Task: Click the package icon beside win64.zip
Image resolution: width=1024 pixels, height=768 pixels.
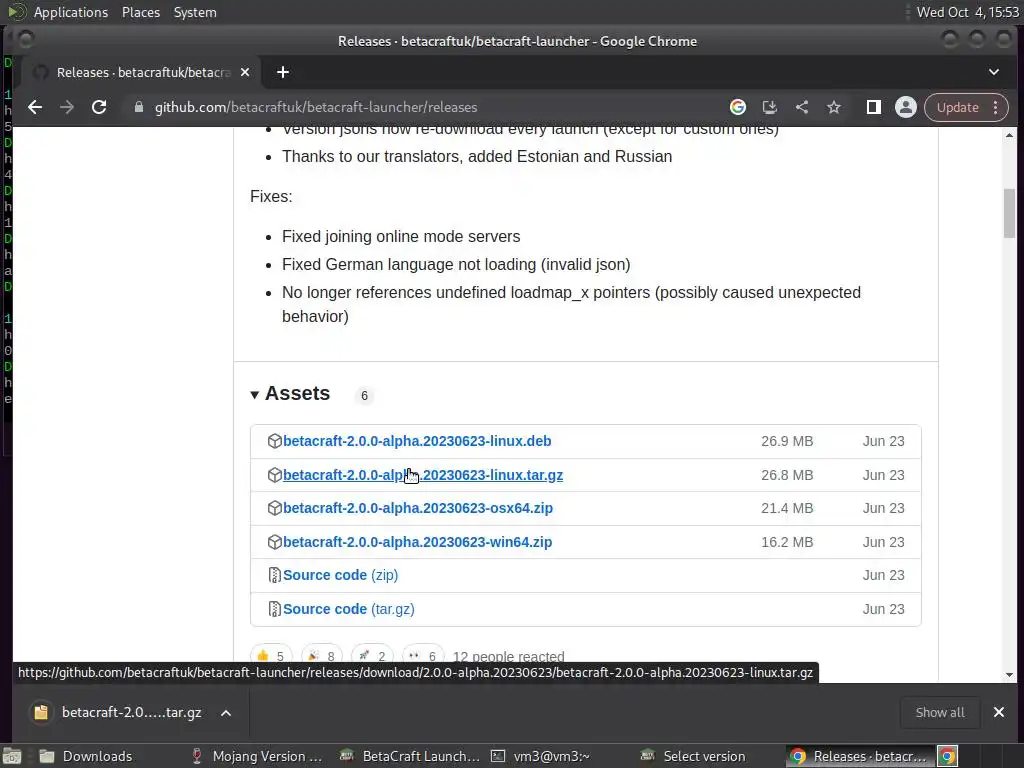Action: (x=274, y=542)
